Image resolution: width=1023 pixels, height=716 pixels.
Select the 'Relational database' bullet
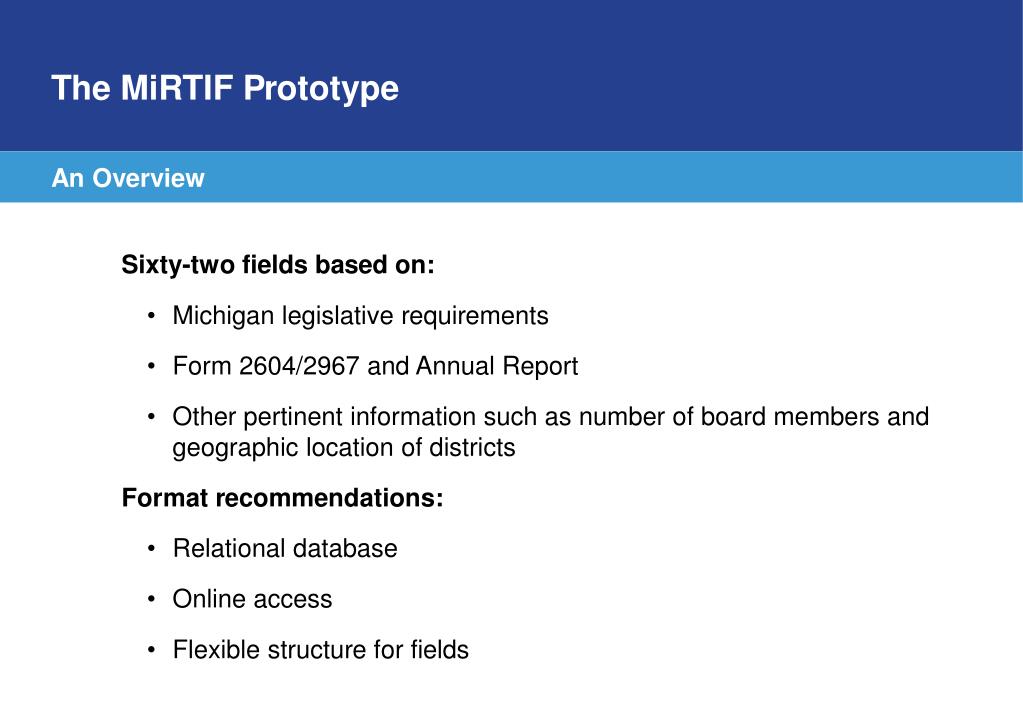pos(285,549)
